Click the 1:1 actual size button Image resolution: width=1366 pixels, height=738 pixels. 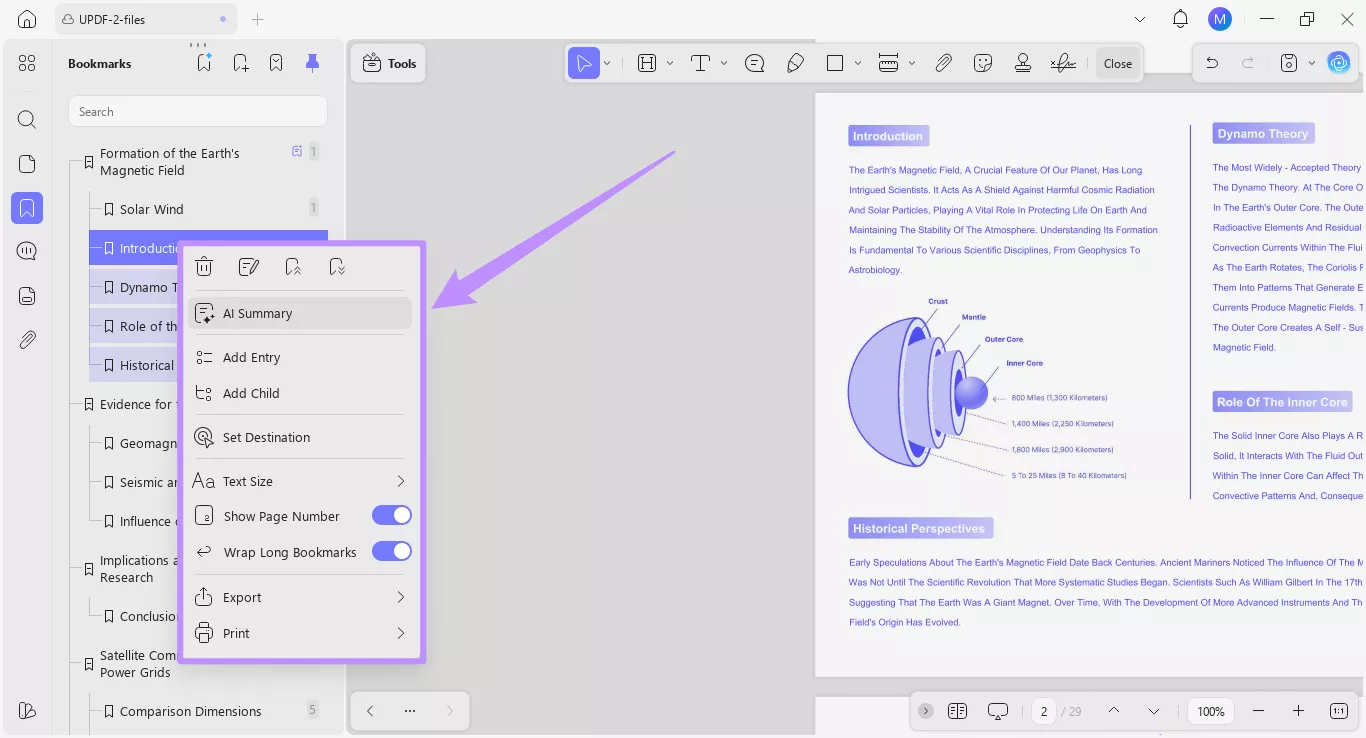click(x=1339, y=711)
